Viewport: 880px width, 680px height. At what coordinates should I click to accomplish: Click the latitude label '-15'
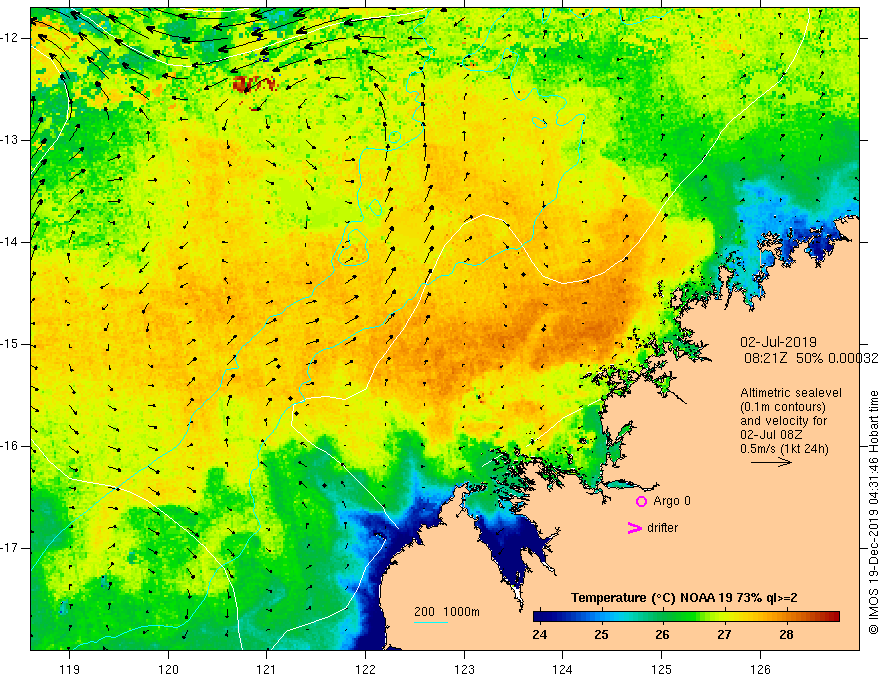tap(10, 344)
